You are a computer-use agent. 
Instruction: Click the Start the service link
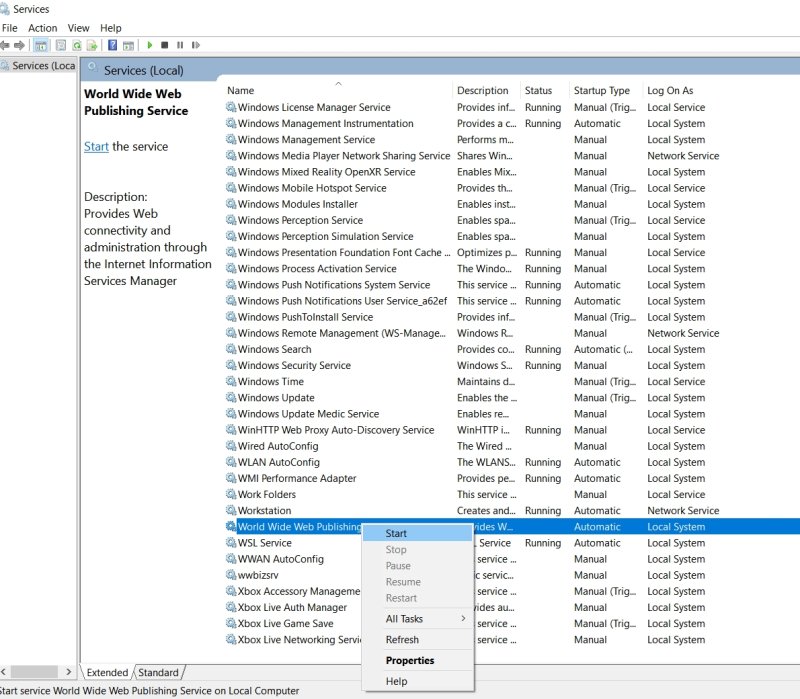coord(96,147)
